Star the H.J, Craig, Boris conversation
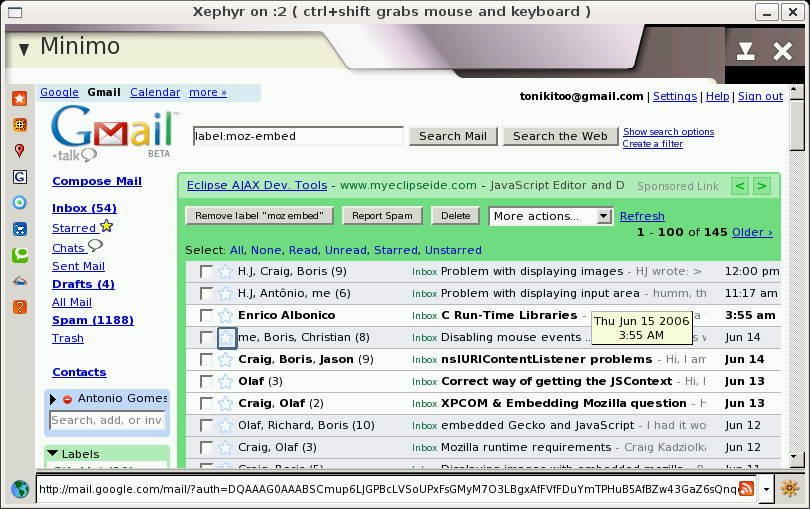The height and width of the screenshot is (509, 810). pos(225,271)
